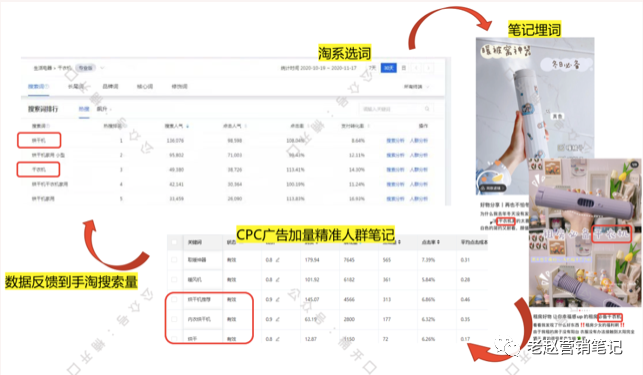Switch to the 长尾词 tab
Screen dimensions: 643x375
point(76,86)
